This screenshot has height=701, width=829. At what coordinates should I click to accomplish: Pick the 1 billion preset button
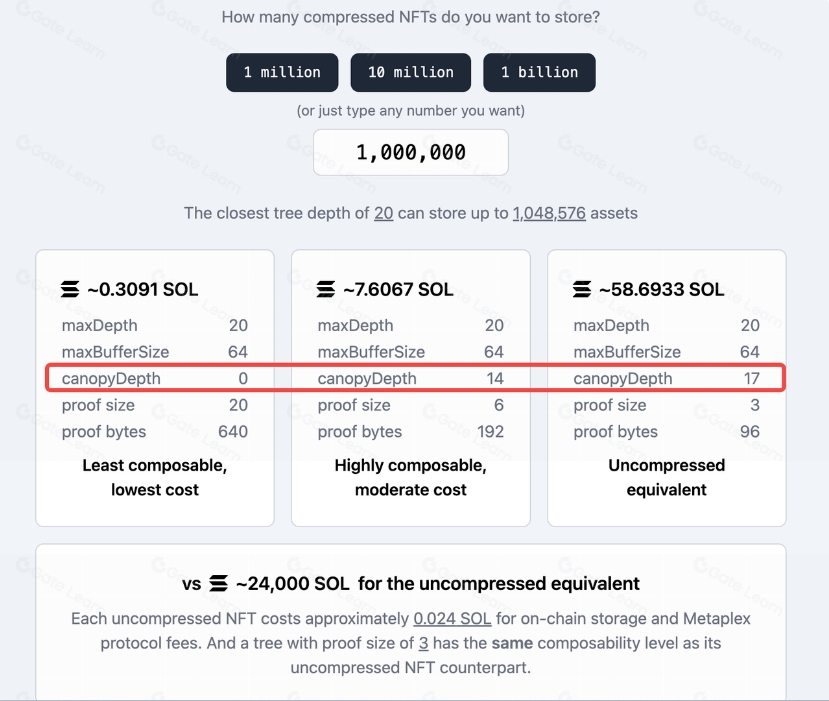539,72
